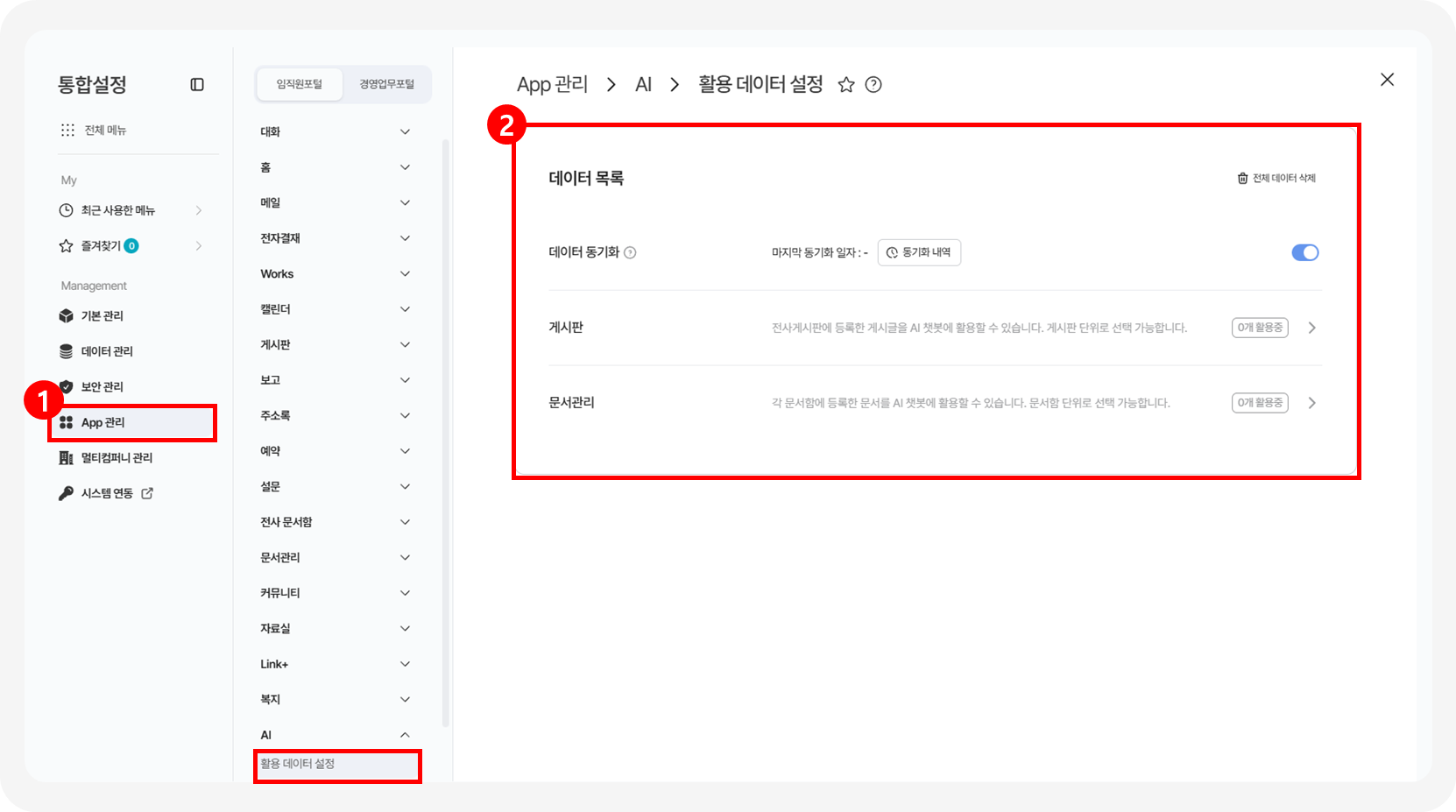This screenshot has height=812, width=1456.
Task: Open 시스템 연동 external link icon
Action: pyautogui.click(x=147, y=493)
